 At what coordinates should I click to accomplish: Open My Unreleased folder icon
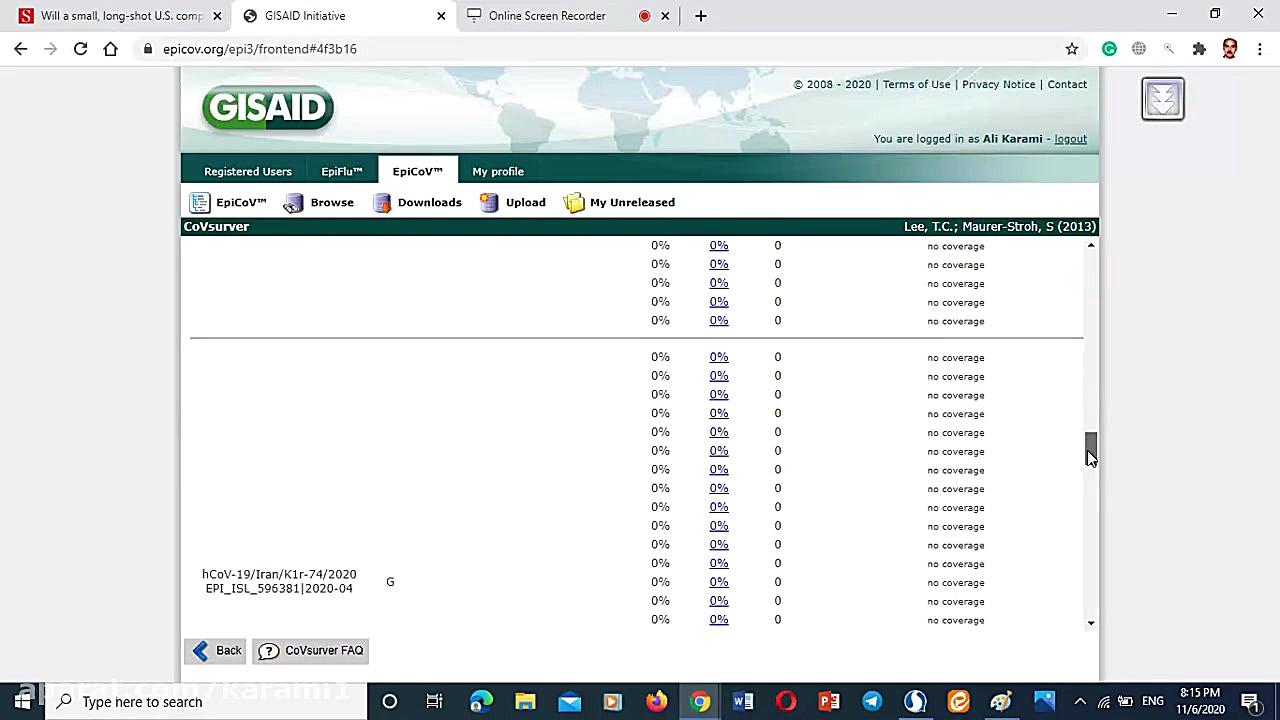pyautogui.click(x=574, y=203)
